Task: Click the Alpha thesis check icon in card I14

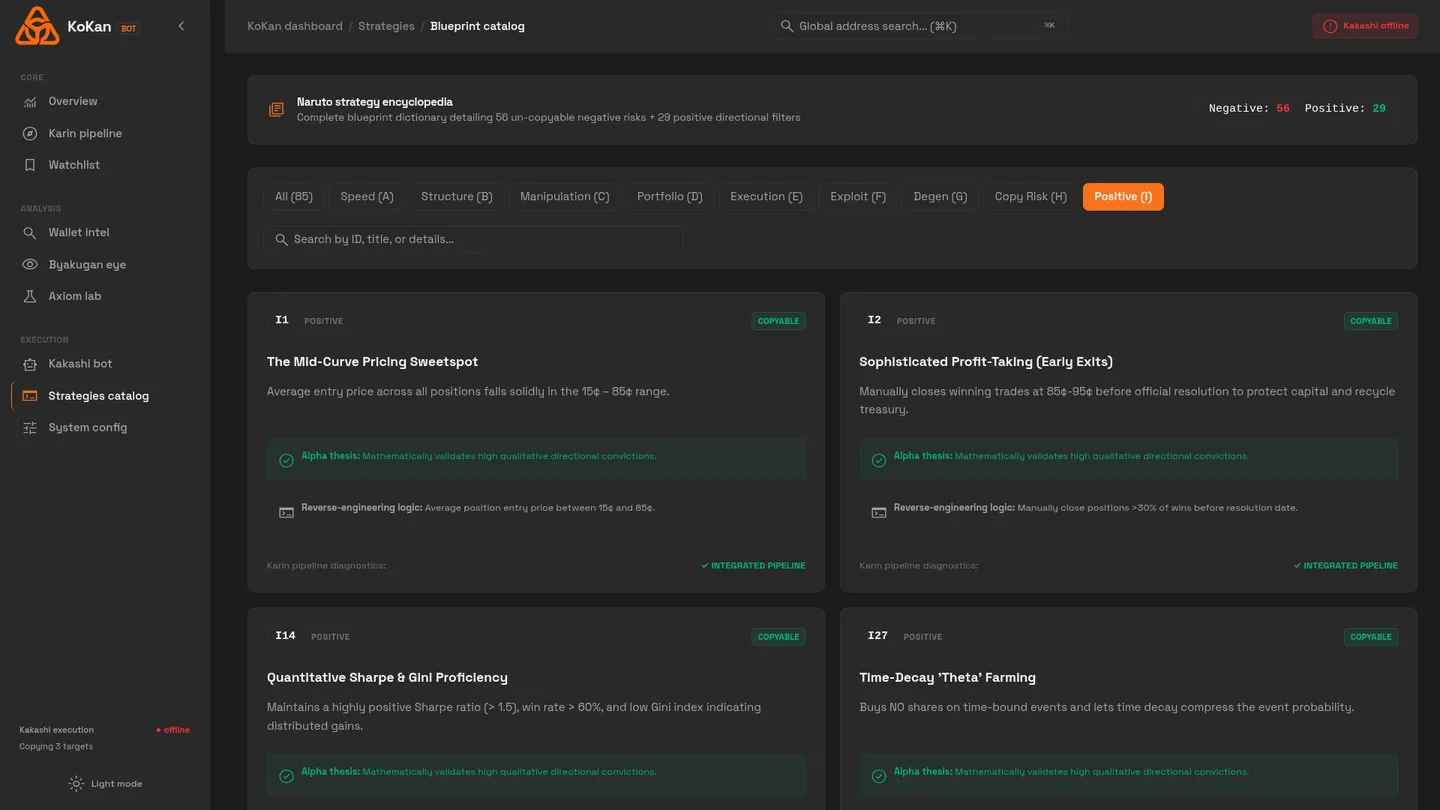Action: (286, 776)
